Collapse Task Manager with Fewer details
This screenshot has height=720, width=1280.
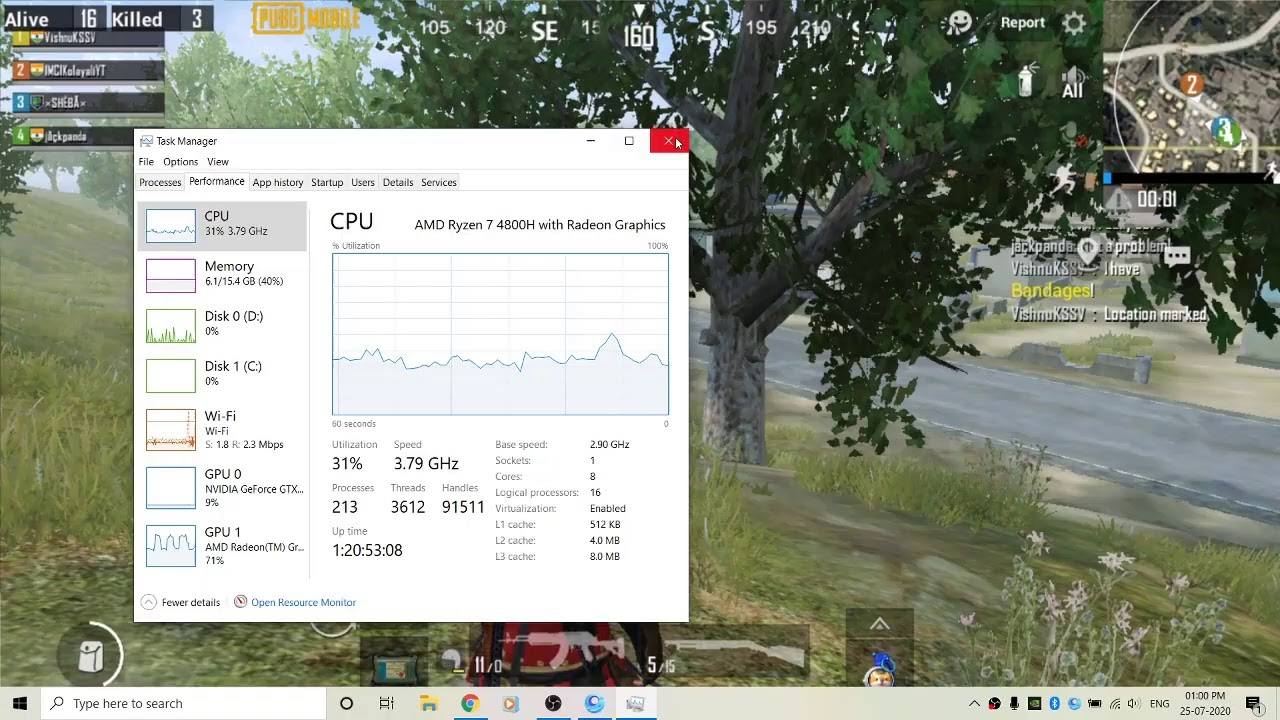point(180,602)
